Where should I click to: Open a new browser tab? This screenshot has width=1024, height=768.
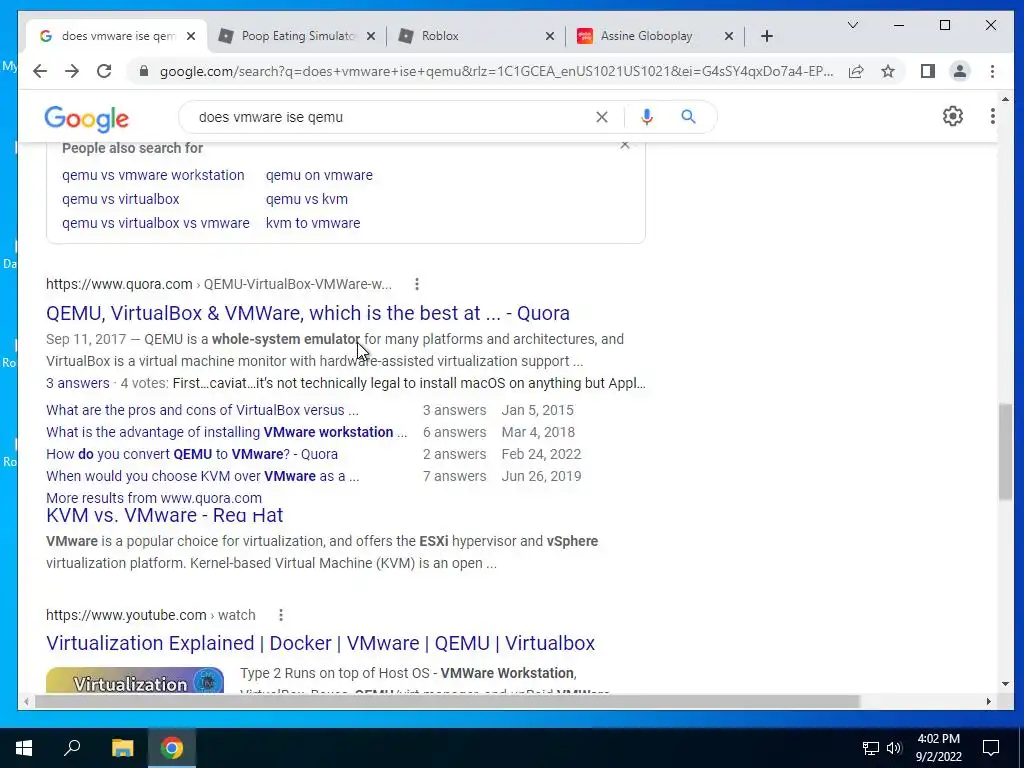tap(767, 36)
